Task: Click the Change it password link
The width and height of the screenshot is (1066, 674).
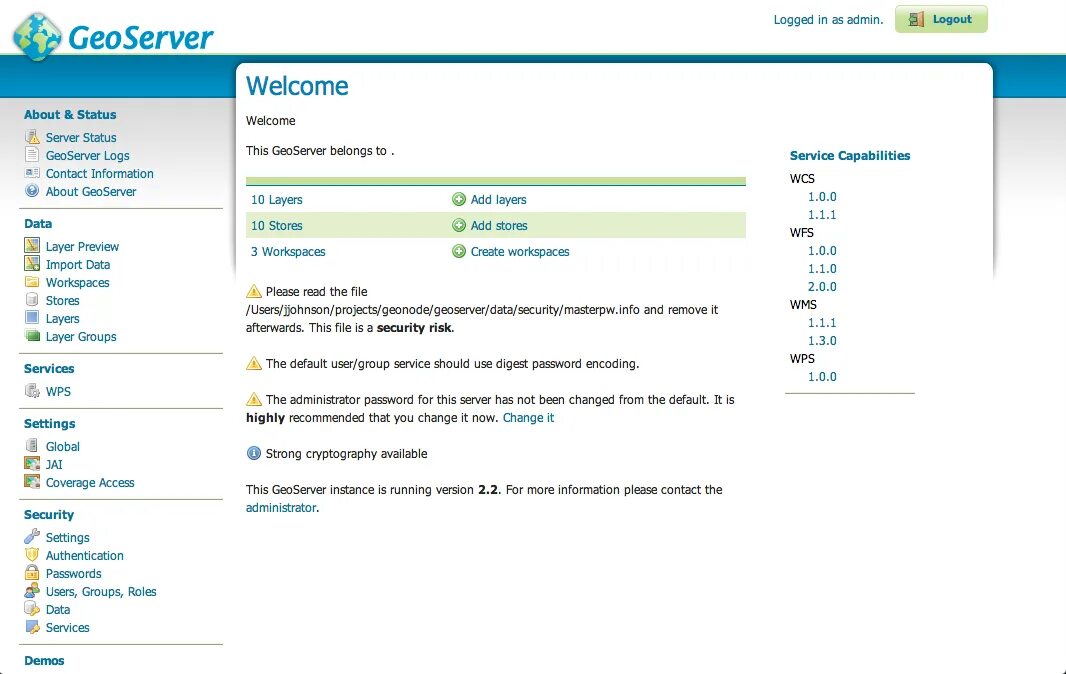Action: pos(528,418)
